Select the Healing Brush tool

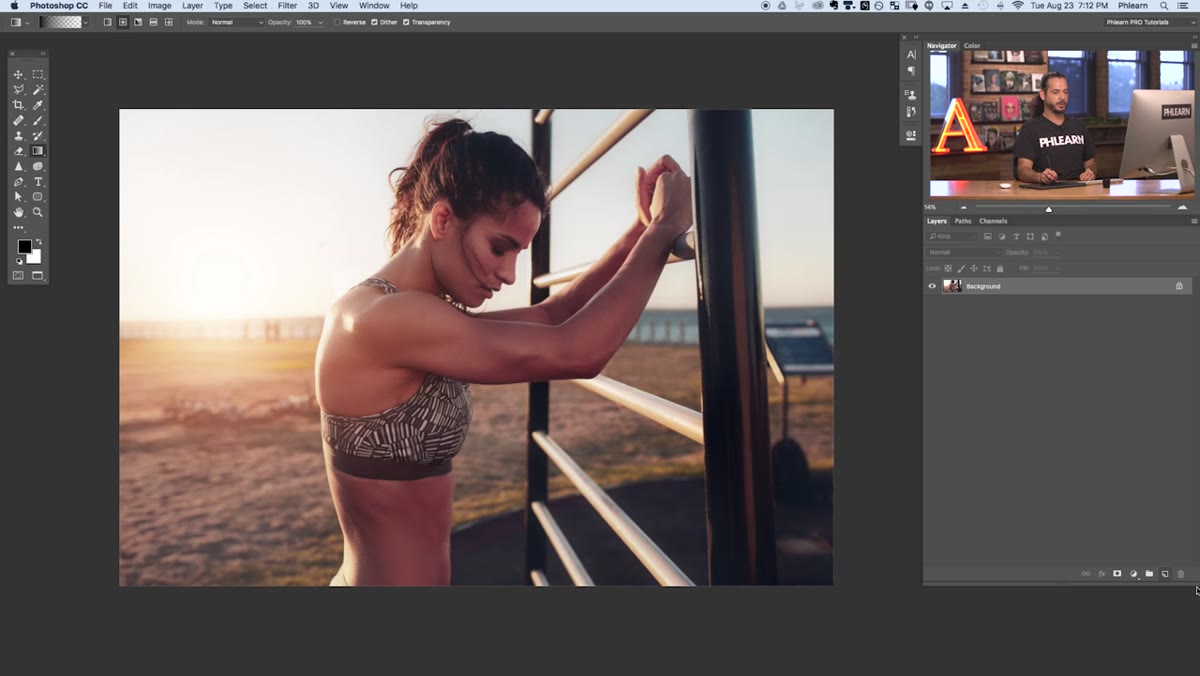click(18, 121)
